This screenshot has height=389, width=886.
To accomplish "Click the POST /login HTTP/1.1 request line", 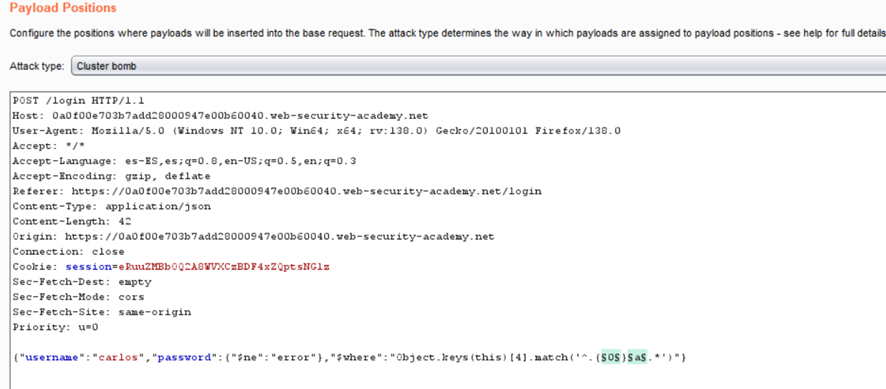I will tap(79, 101).
